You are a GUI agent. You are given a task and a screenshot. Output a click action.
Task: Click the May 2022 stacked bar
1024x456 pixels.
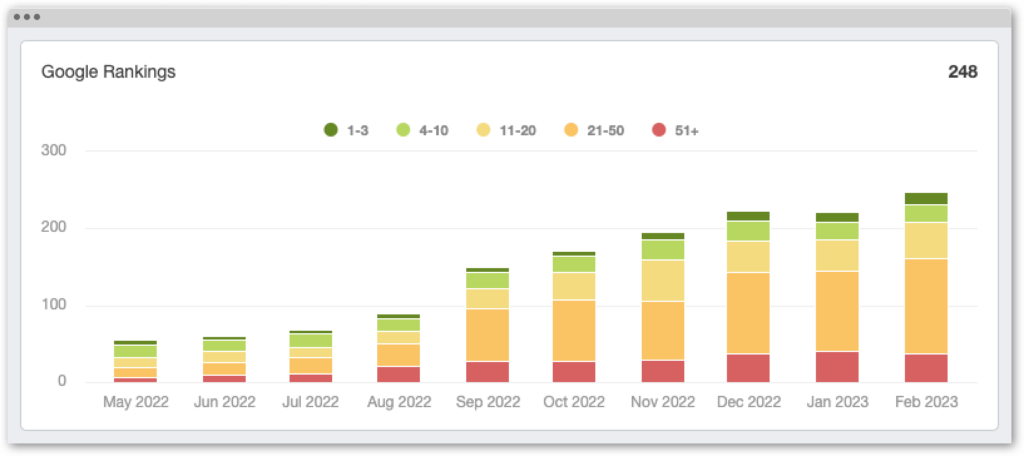[x=135, y=363]
